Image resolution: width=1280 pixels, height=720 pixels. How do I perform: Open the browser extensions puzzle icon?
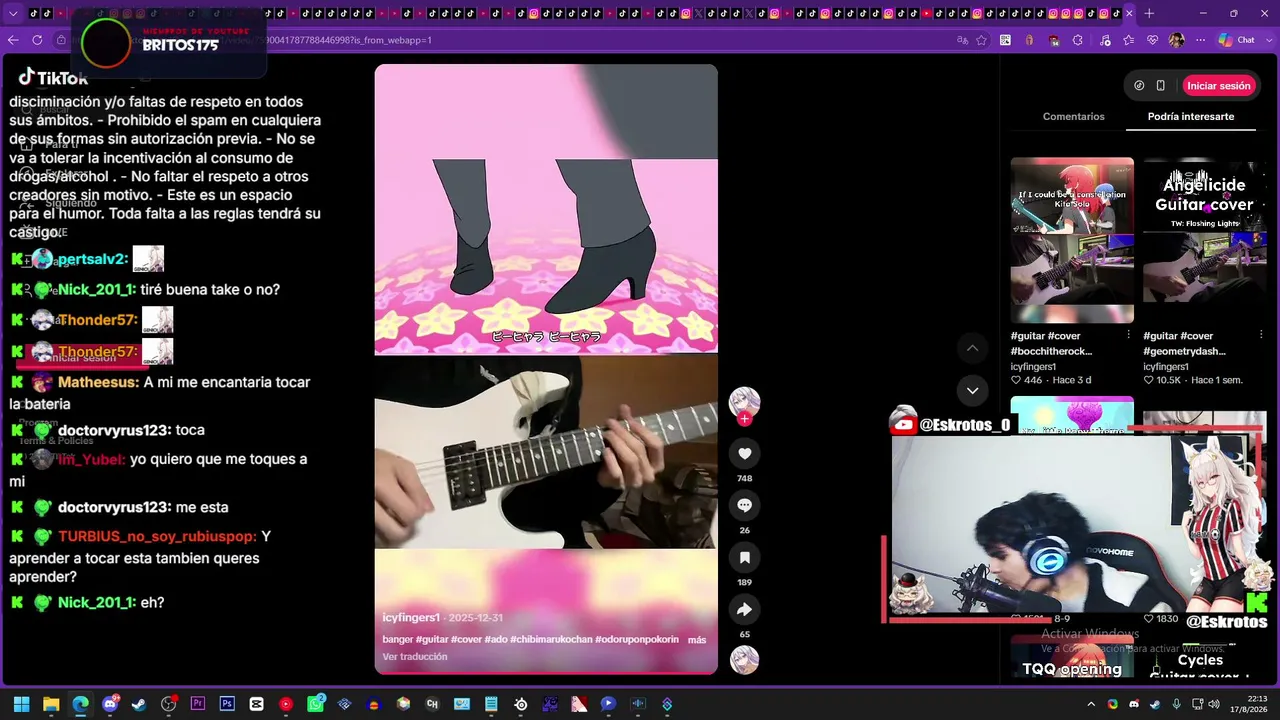pyautogui.click(x=1078, y=40)
